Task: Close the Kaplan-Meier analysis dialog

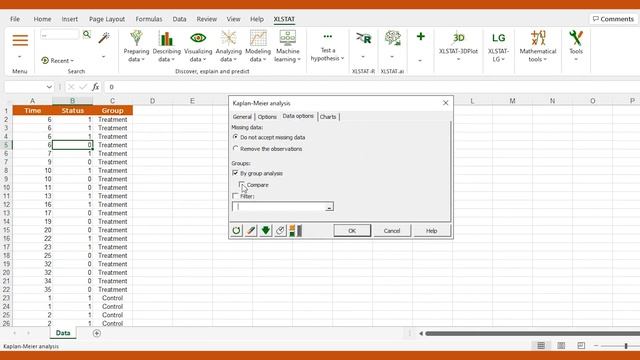Action: pyautogui.click(x=445, y=103)
